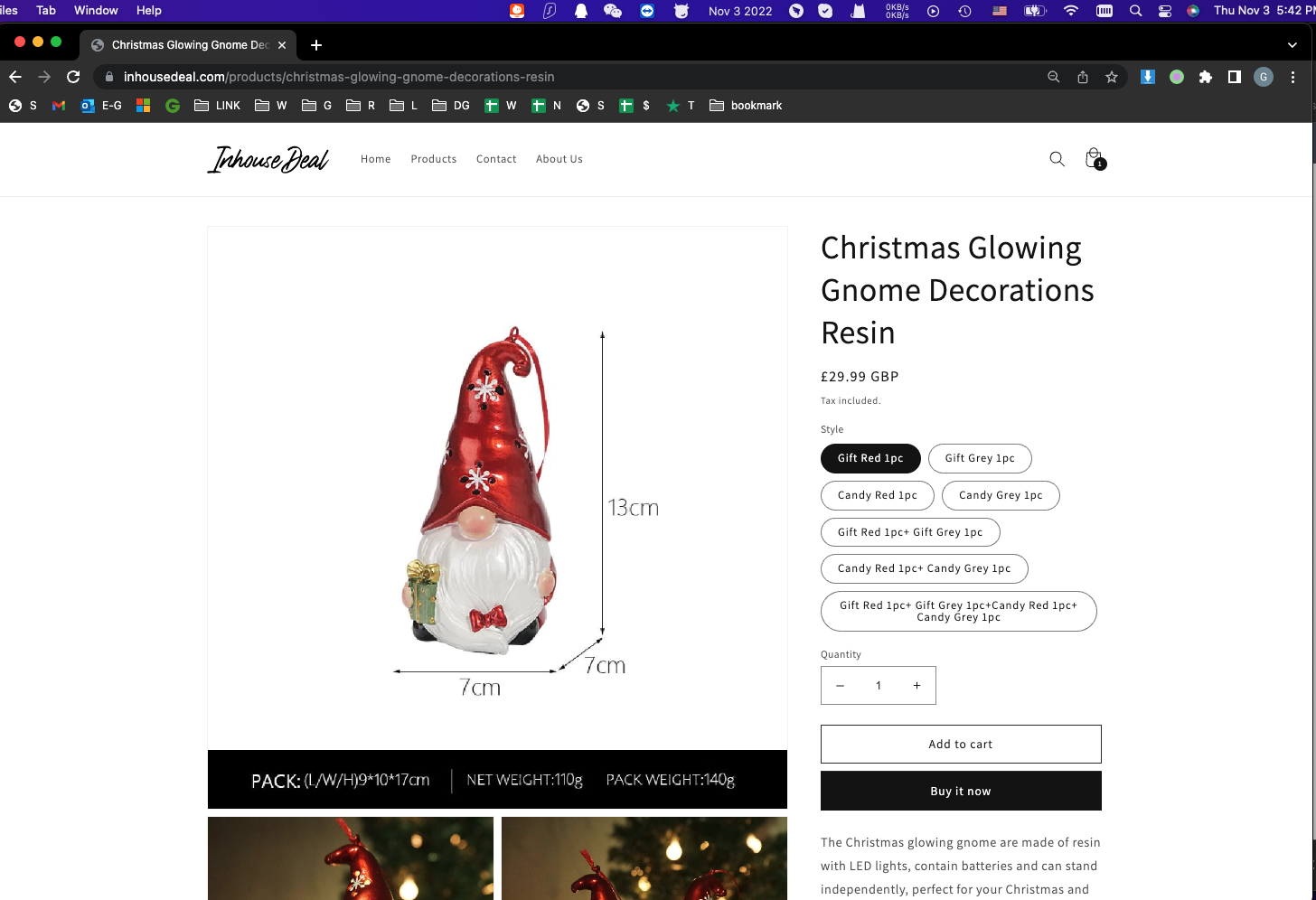Click the Buy it now button

(x=961, y=792)
